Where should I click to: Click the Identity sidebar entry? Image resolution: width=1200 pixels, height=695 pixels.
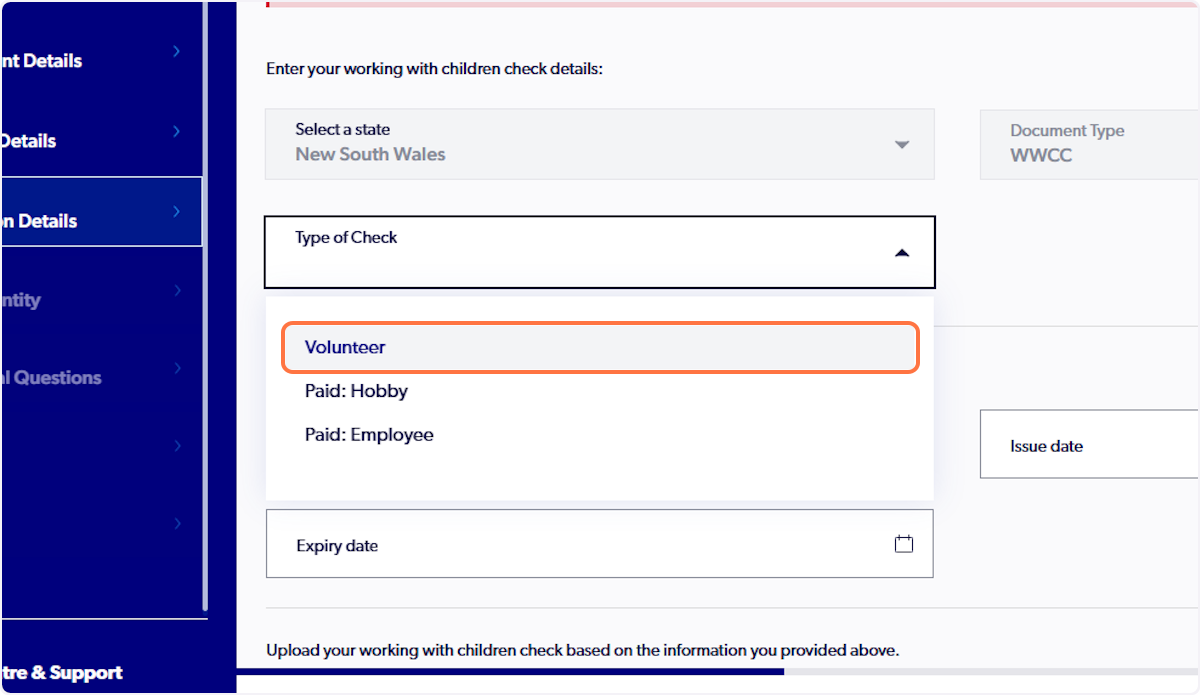coord(90,299)
